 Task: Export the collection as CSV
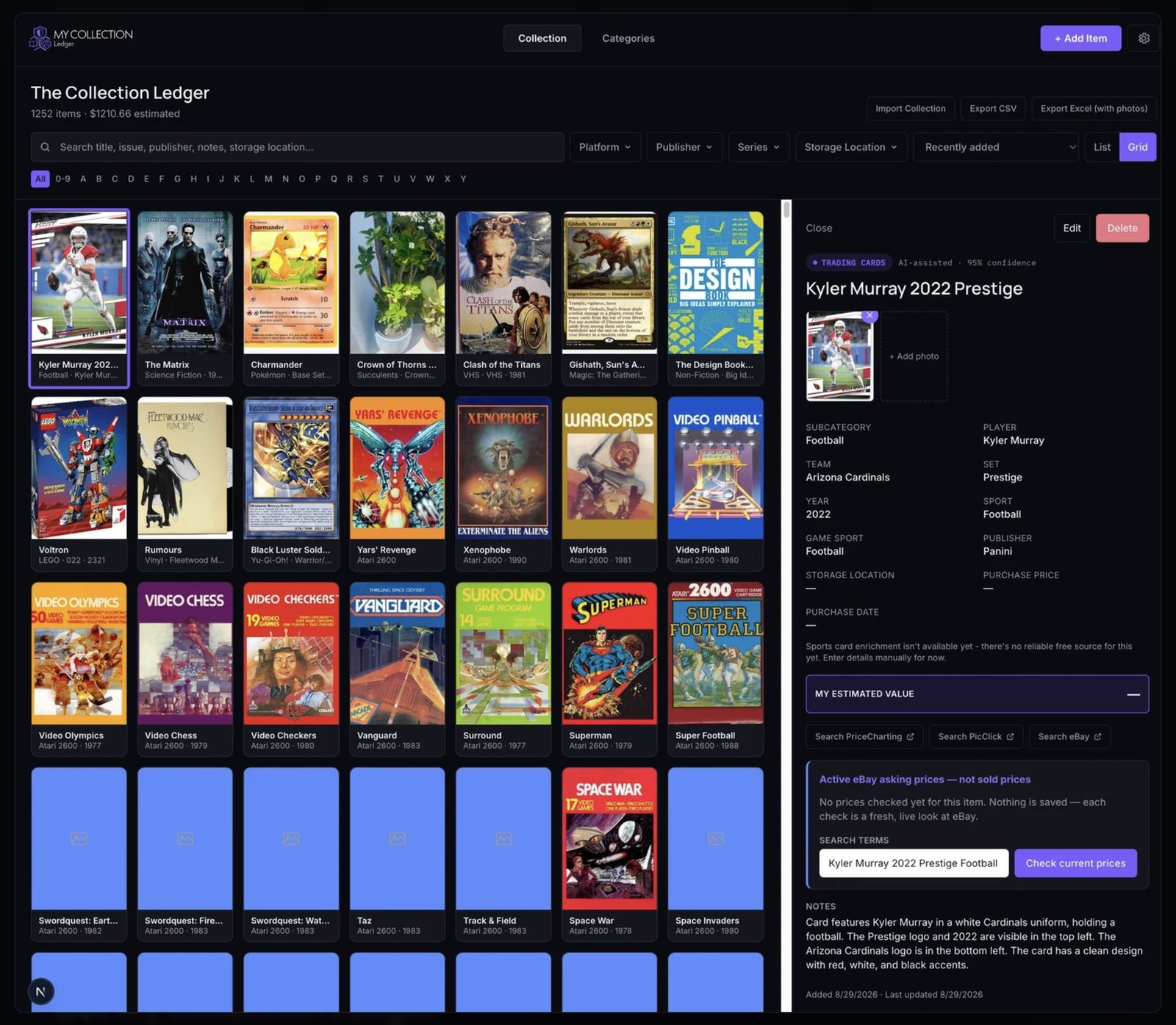tap(993, 109)
